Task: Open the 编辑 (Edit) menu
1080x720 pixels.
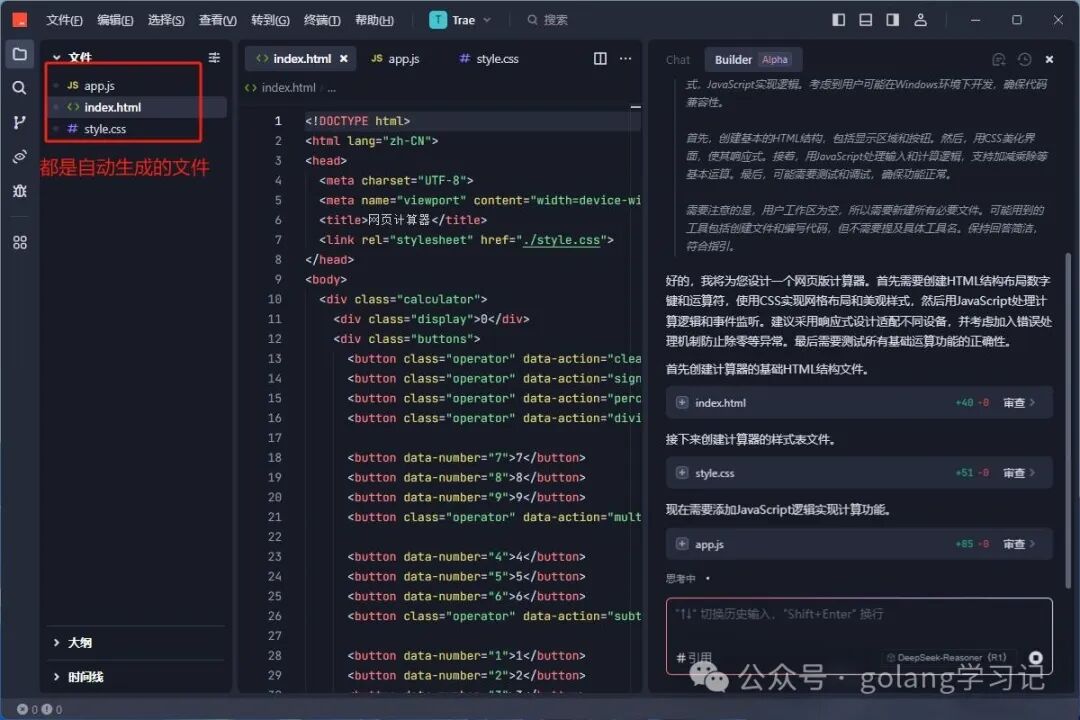Action: point(115,20)
